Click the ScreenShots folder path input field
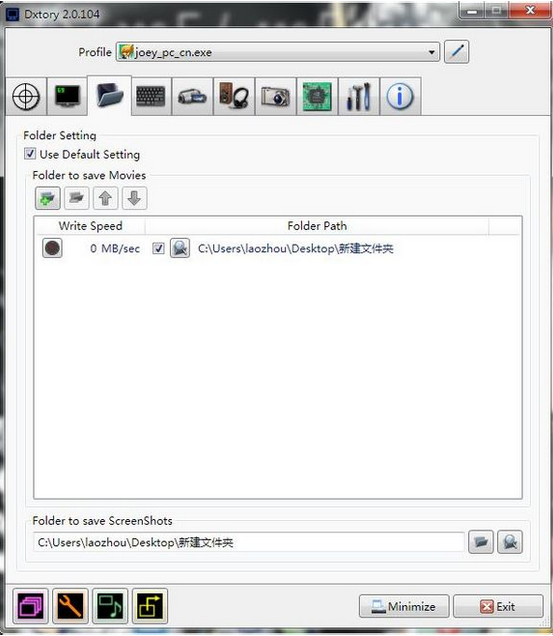 [249, 542]
